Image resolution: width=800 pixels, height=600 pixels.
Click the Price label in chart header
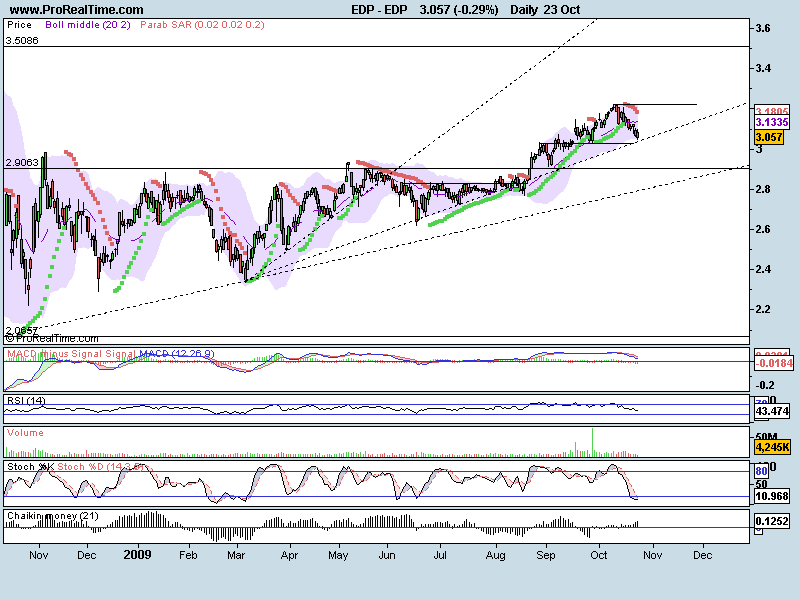[20, 23]
